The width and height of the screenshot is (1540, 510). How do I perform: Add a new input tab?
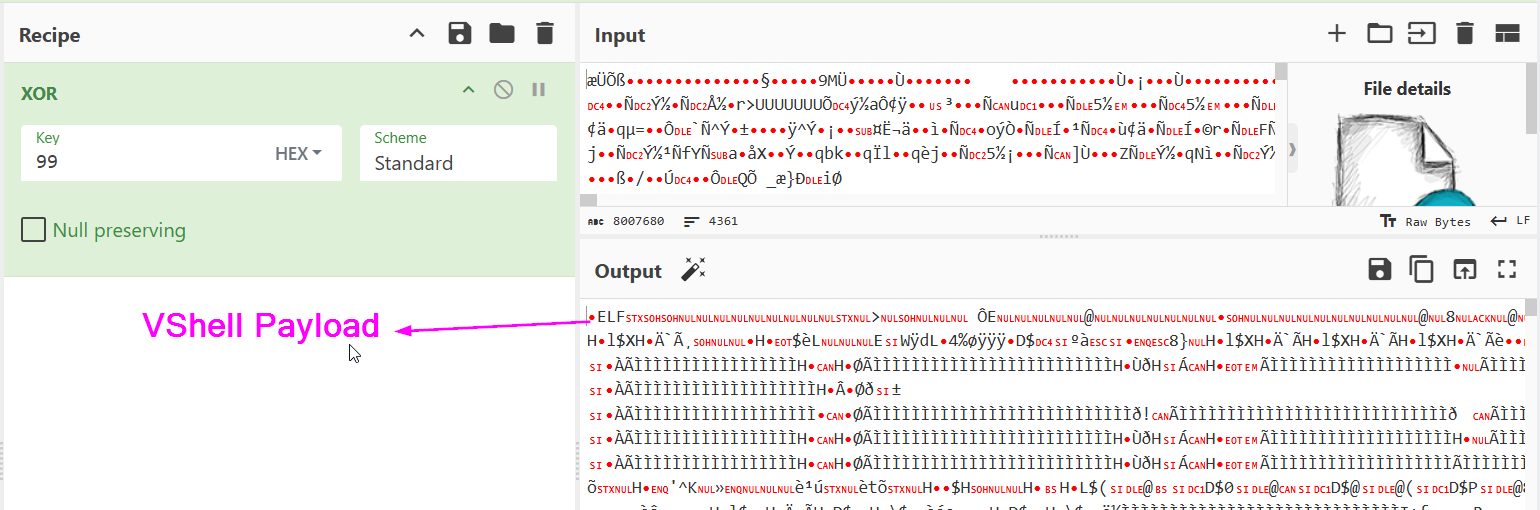(1337, 34)
